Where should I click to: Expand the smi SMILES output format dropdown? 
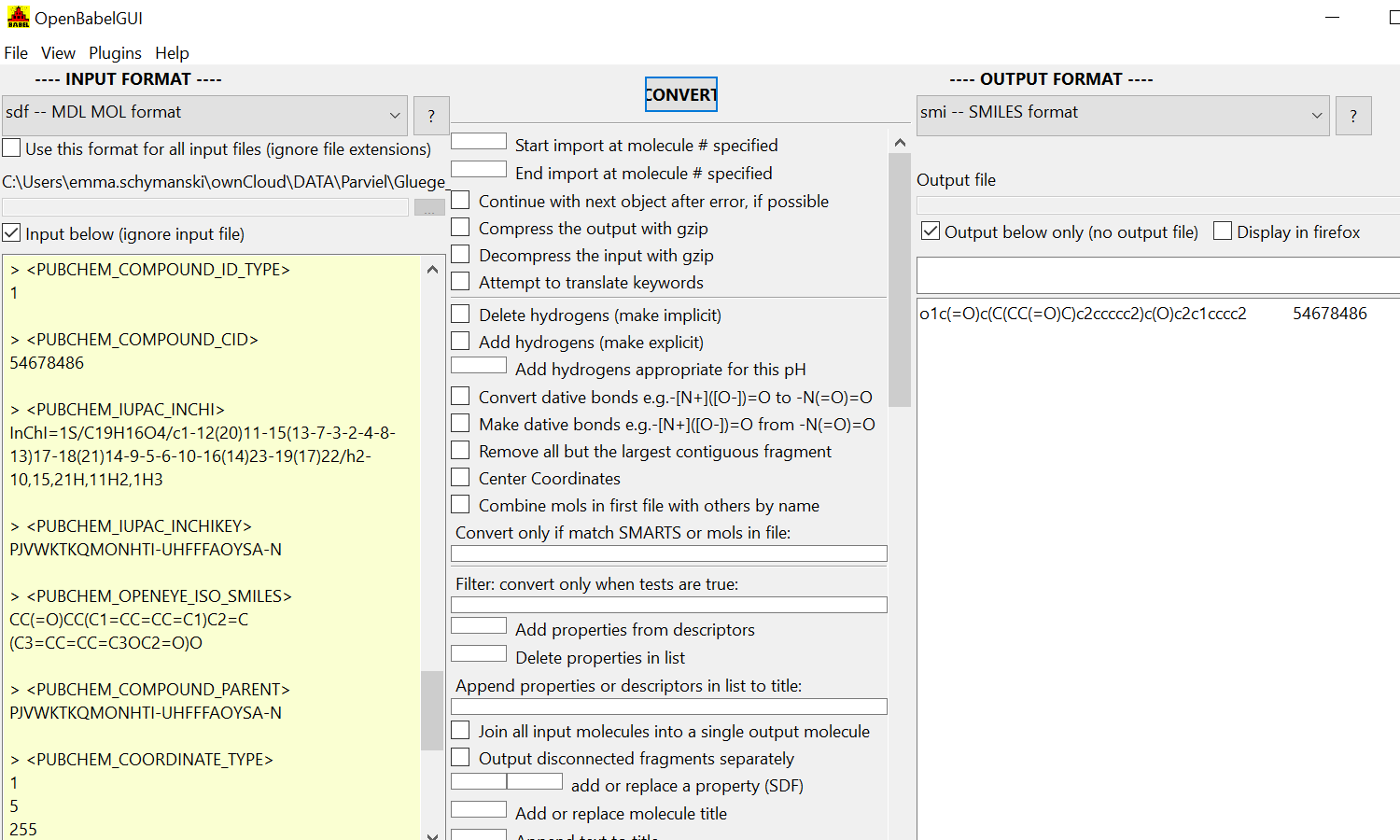click(x=1123, y=114)
